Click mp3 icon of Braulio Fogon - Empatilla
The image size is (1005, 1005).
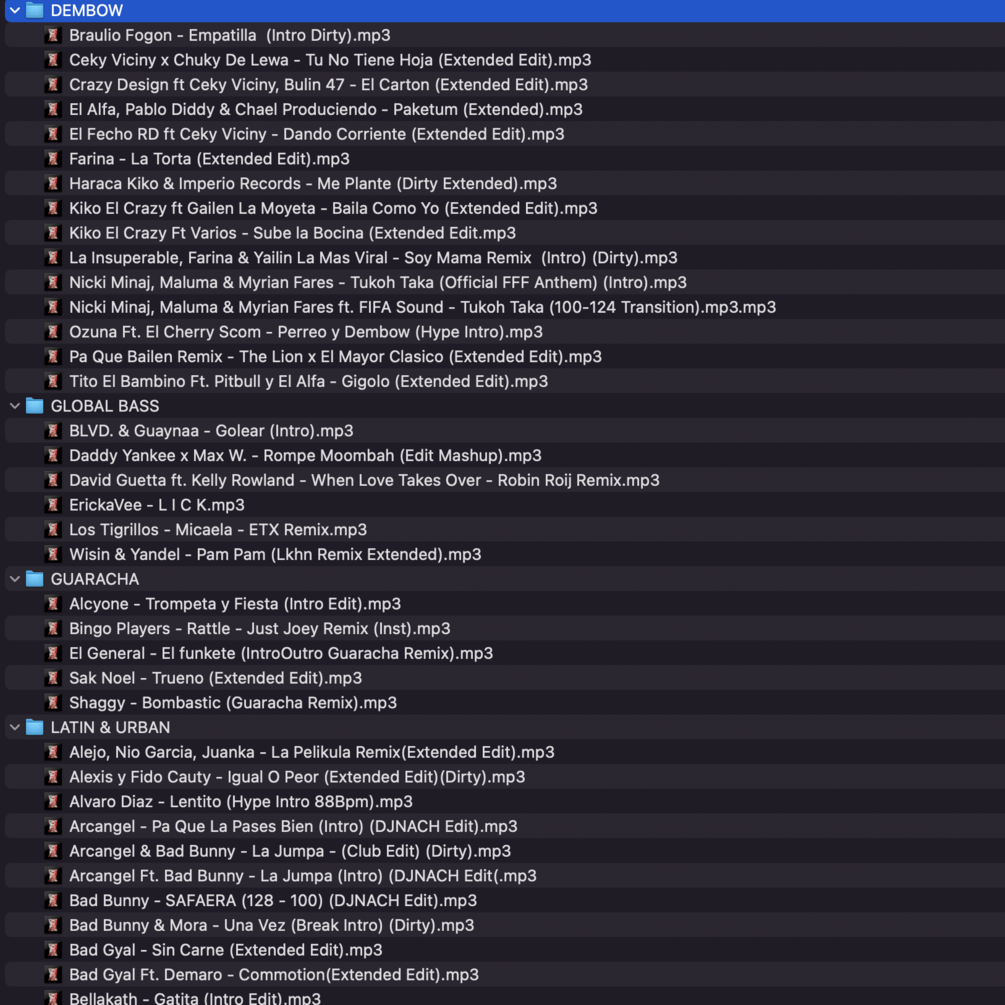(53, 35)
